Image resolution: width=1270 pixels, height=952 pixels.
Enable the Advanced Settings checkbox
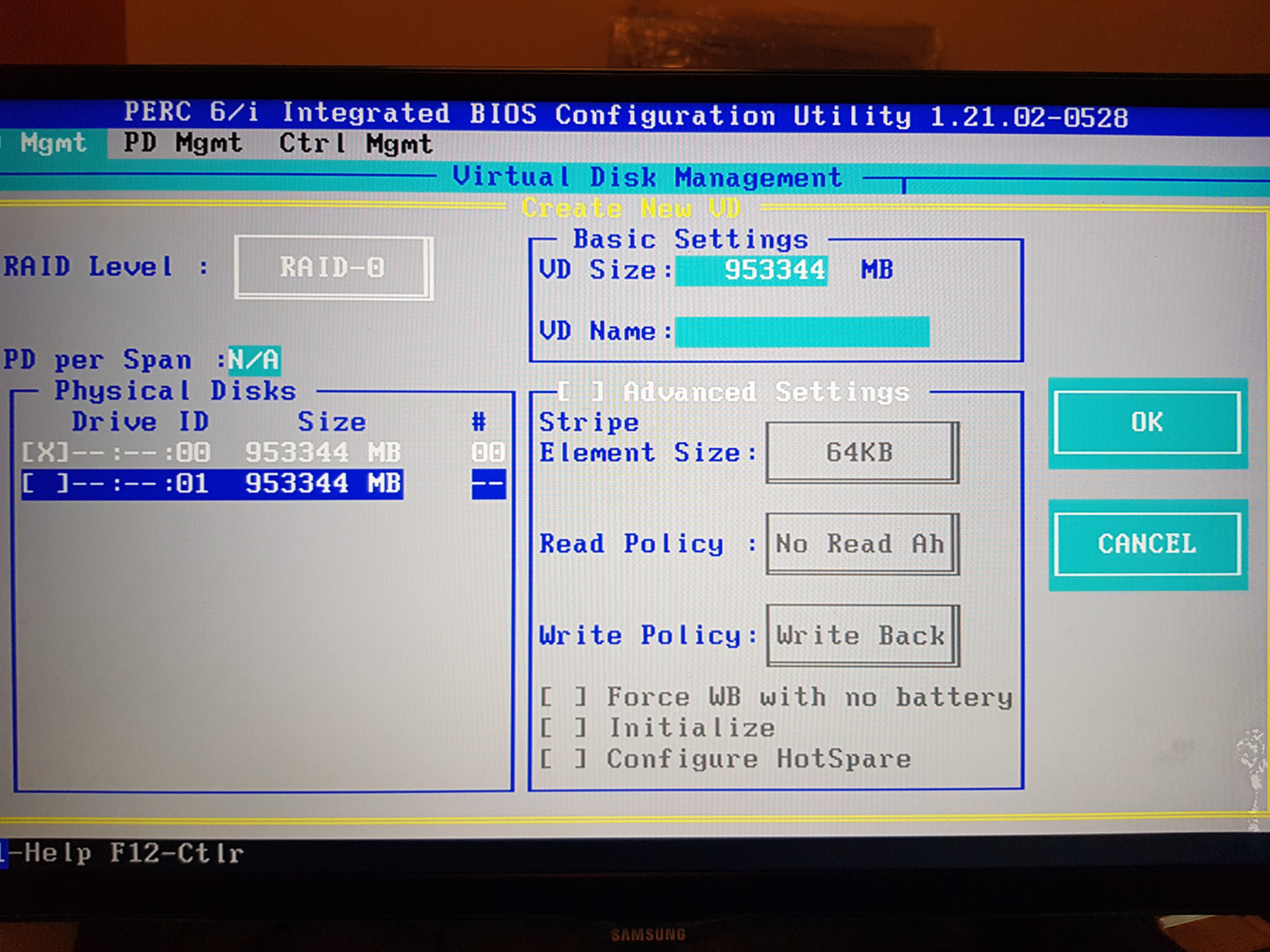click(x=580, y=392)
